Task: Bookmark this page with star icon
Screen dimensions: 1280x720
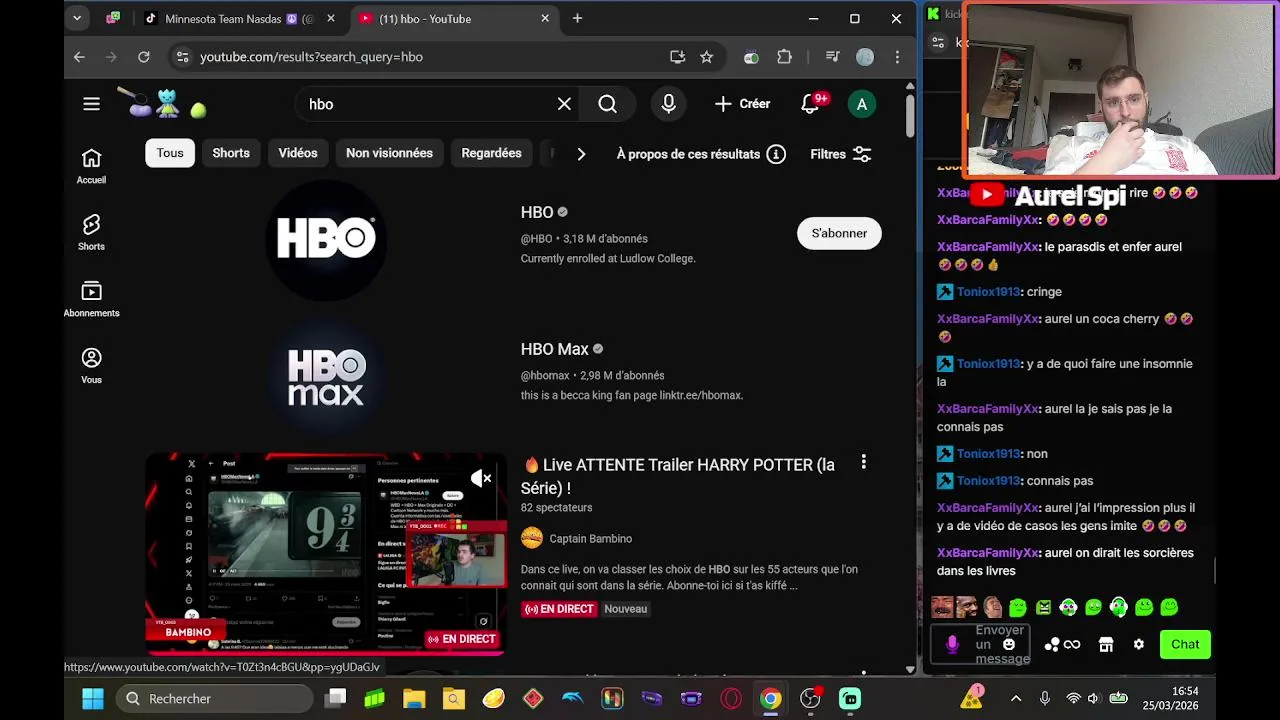Action: [707, 57]
